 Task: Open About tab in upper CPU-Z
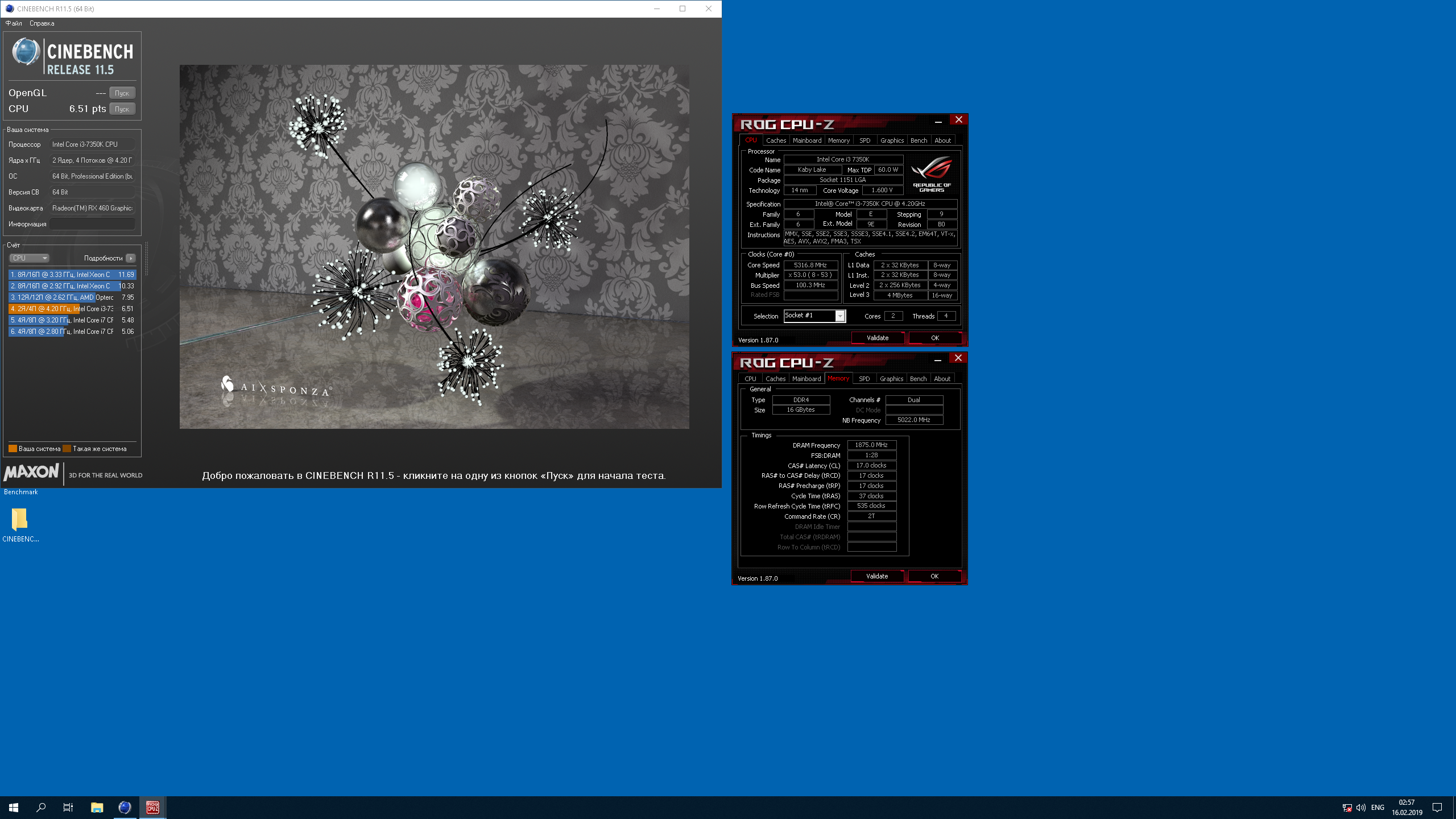click(x=942, y=140)
